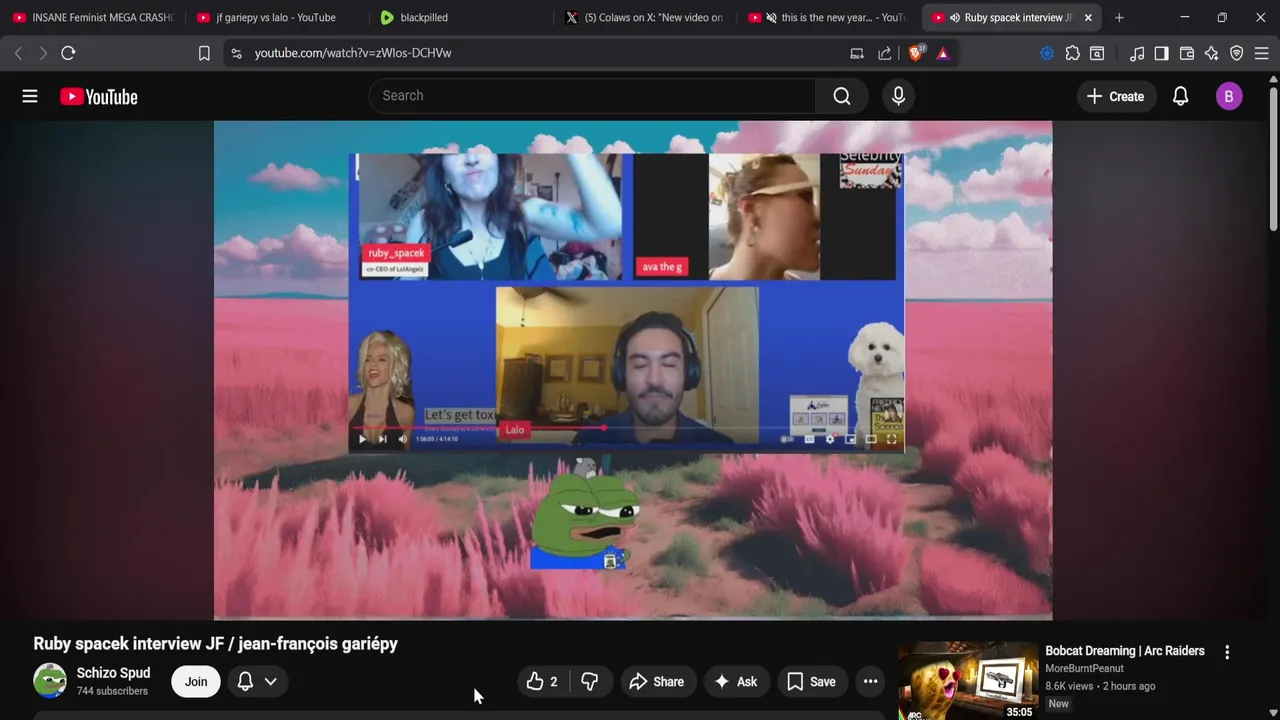Open the Ask AI button
This screenshot has height=720, width=1280.
coord(735,682)
